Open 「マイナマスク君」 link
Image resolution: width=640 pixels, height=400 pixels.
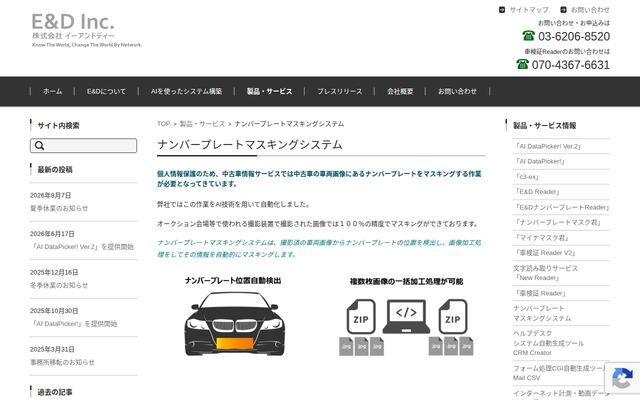click(541, 238)
